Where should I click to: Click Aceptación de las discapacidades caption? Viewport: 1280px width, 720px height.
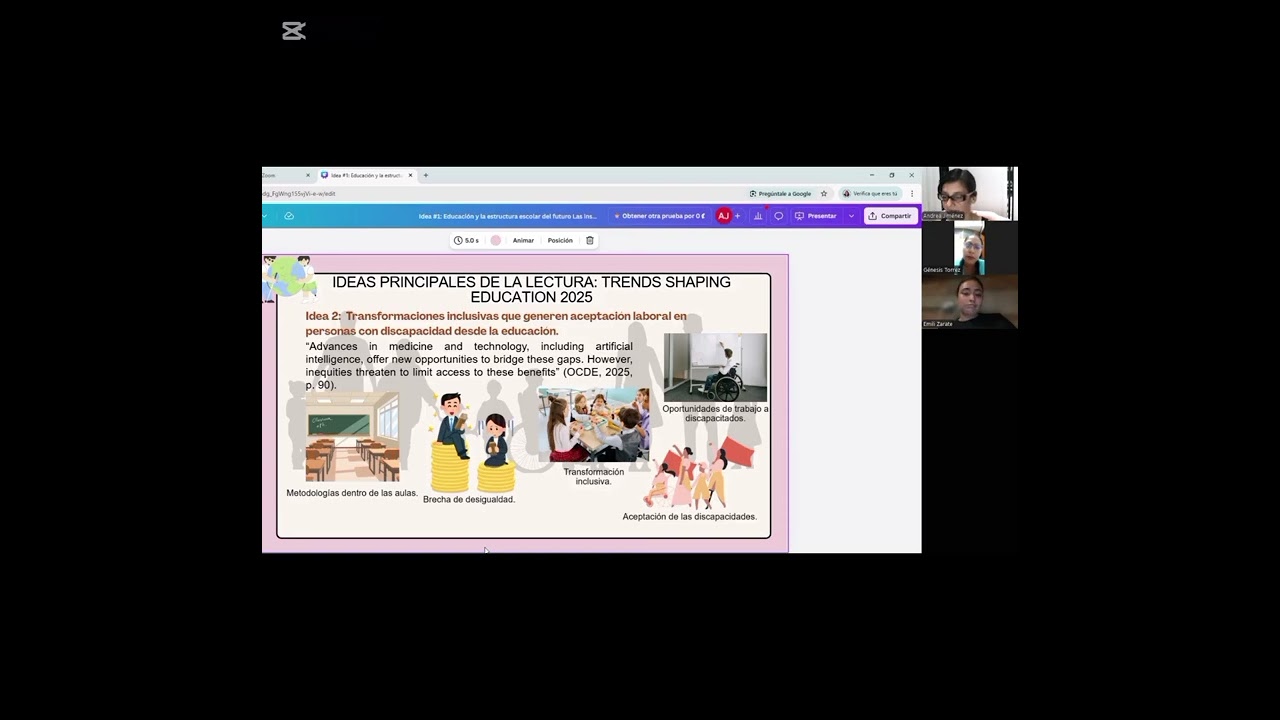pos(690,517)
